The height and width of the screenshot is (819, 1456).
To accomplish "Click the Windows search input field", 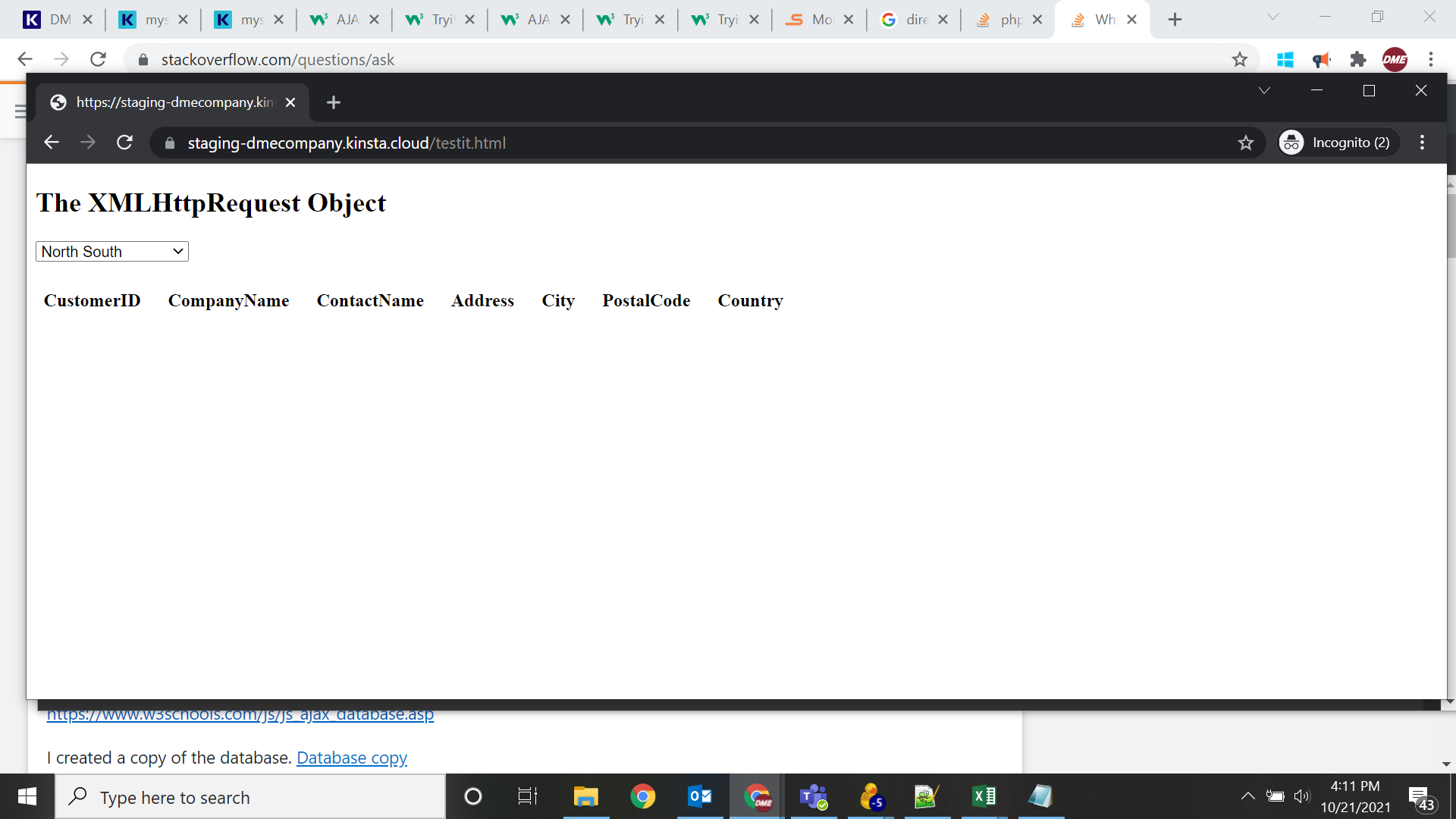I will [174, 796].
